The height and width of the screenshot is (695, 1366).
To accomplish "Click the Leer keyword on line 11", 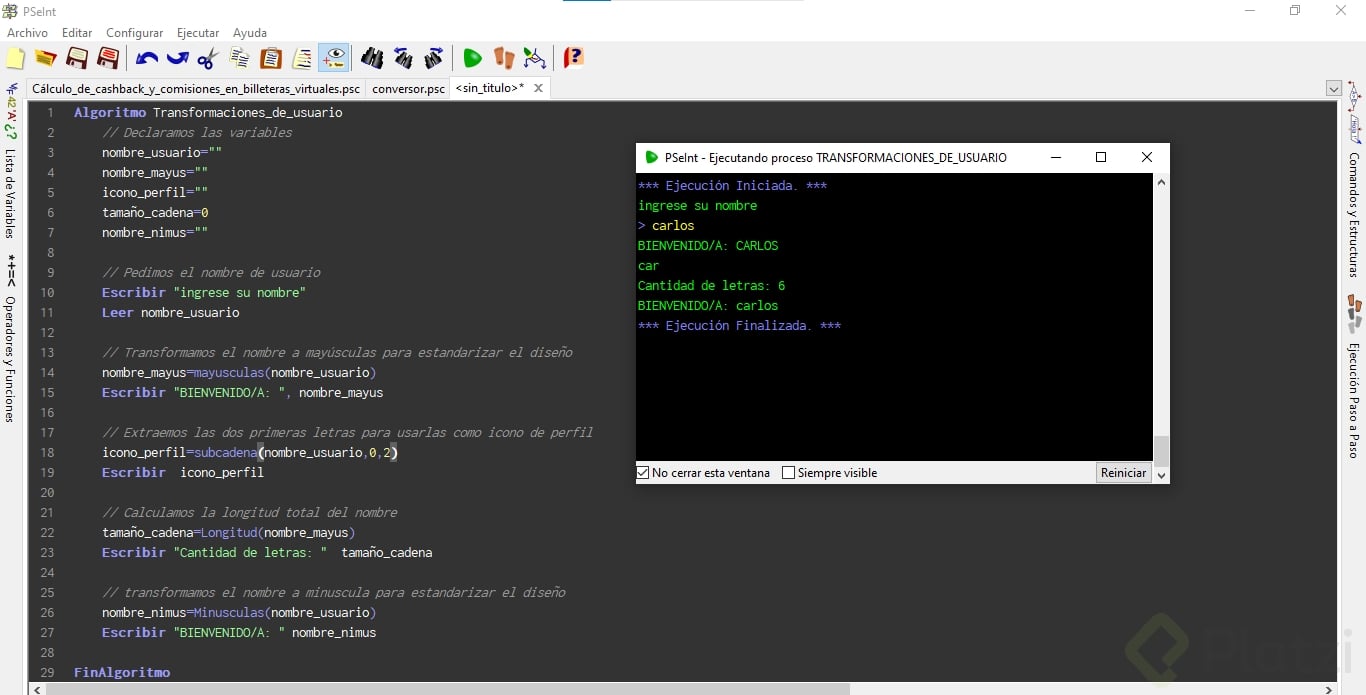I will pos(117,312).
